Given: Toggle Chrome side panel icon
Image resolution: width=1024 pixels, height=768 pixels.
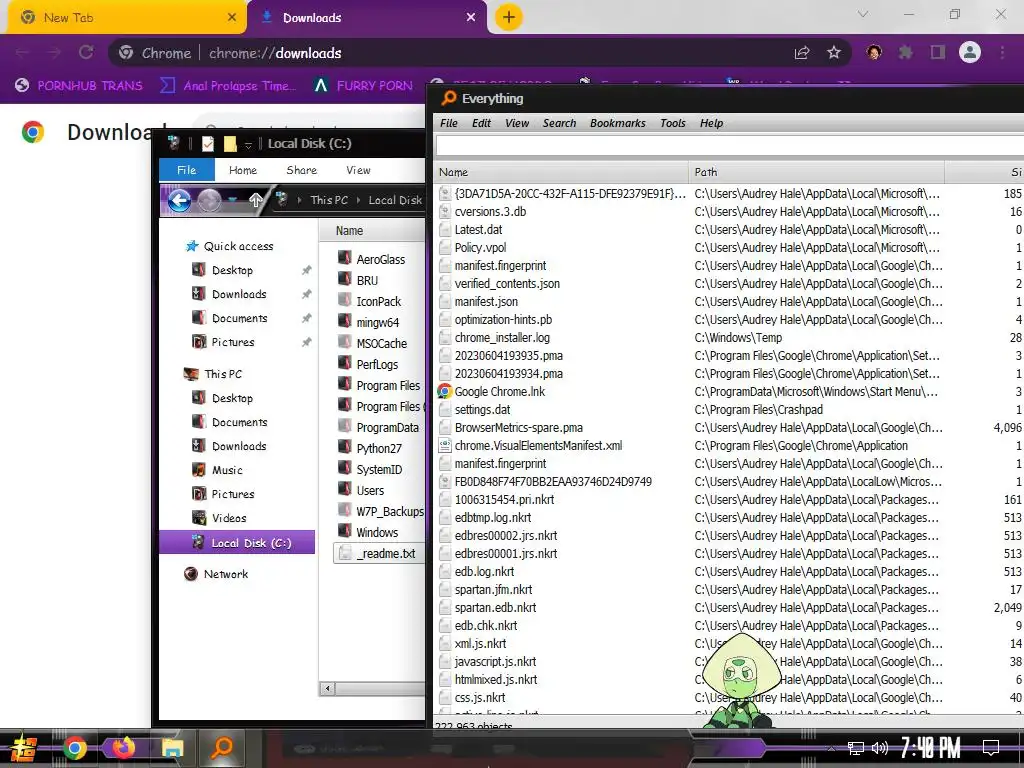Looking at the screenshot, I should coord(938,52).
